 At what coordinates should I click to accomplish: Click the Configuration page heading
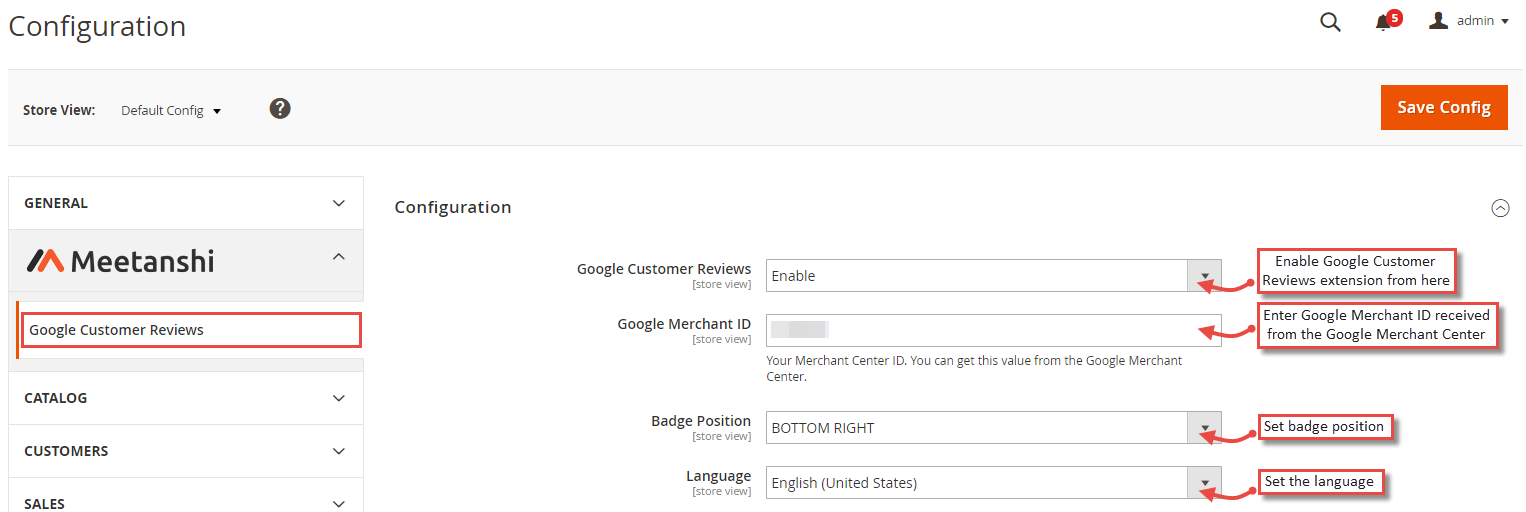tap(97, 26)
